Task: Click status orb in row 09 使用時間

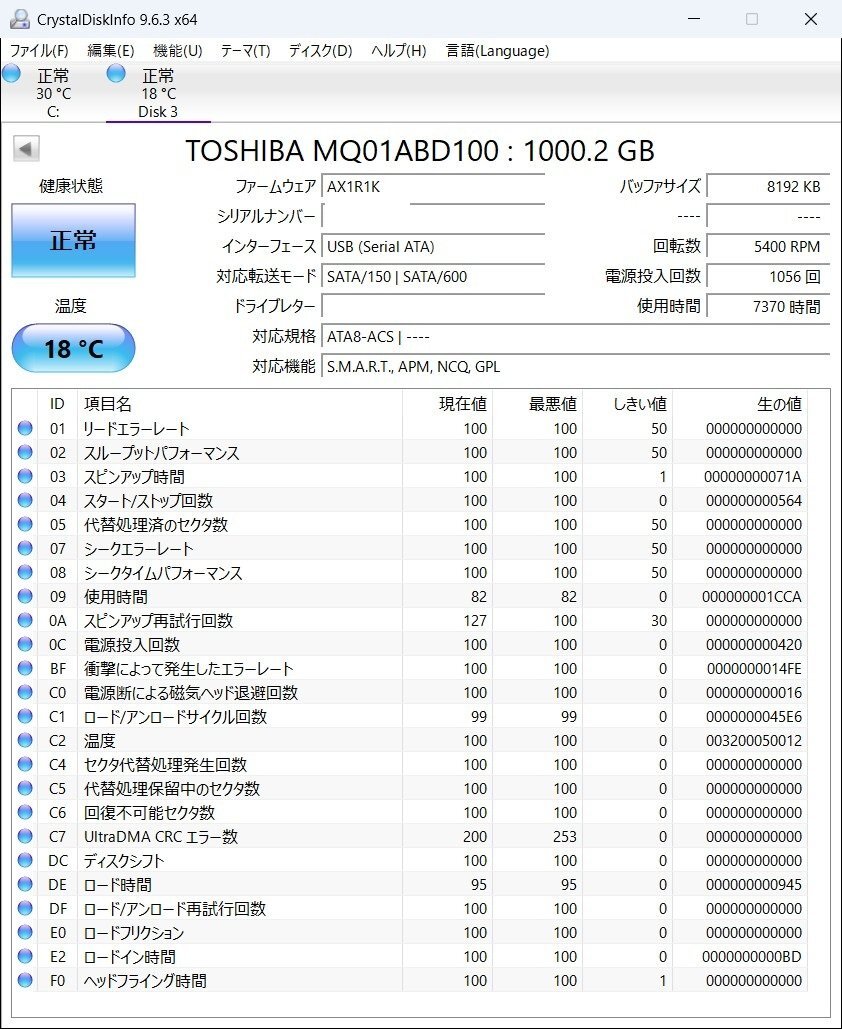Action: click(25, 597)
